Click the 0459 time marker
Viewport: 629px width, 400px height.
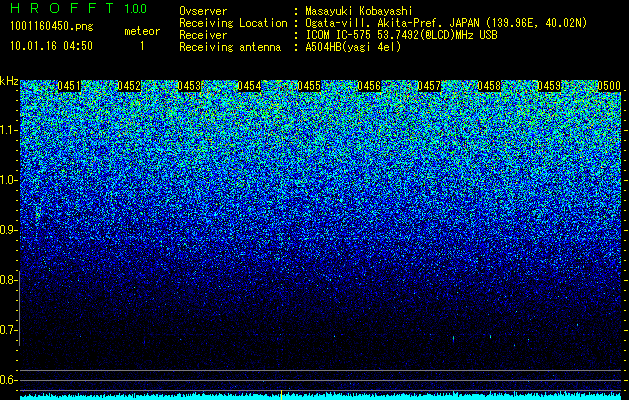[549, 86]
